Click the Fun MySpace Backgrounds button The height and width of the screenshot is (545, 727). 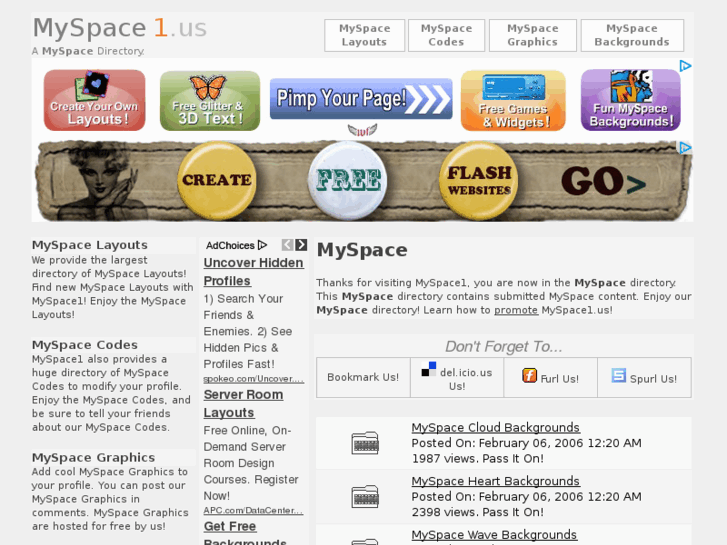631,100
